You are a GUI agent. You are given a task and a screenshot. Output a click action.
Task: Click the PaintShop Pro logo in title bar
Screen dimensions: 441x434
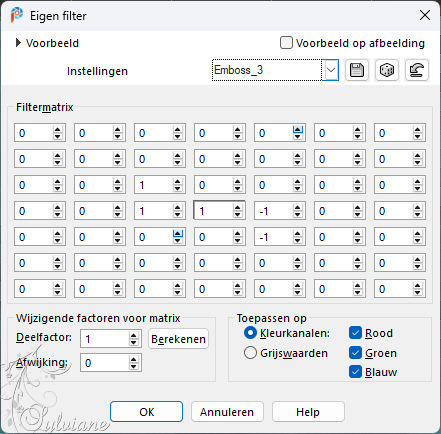pos(16,15)
